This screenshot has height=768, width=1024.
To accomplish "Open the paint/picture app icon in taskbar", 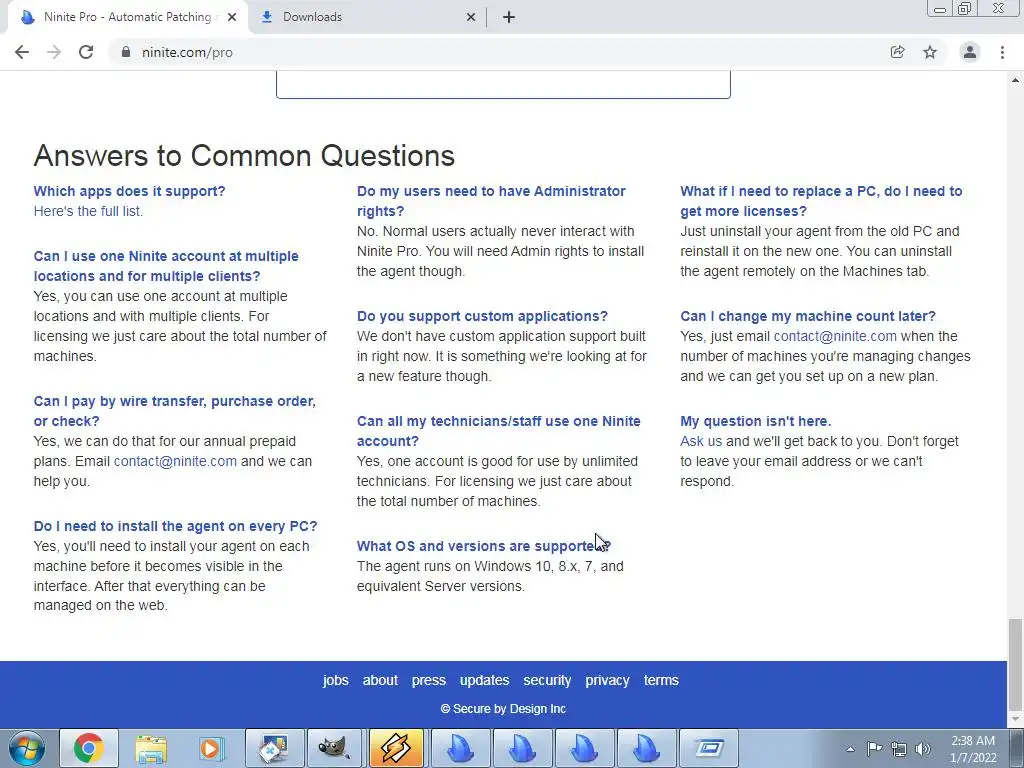I will (x=273, y=748).
